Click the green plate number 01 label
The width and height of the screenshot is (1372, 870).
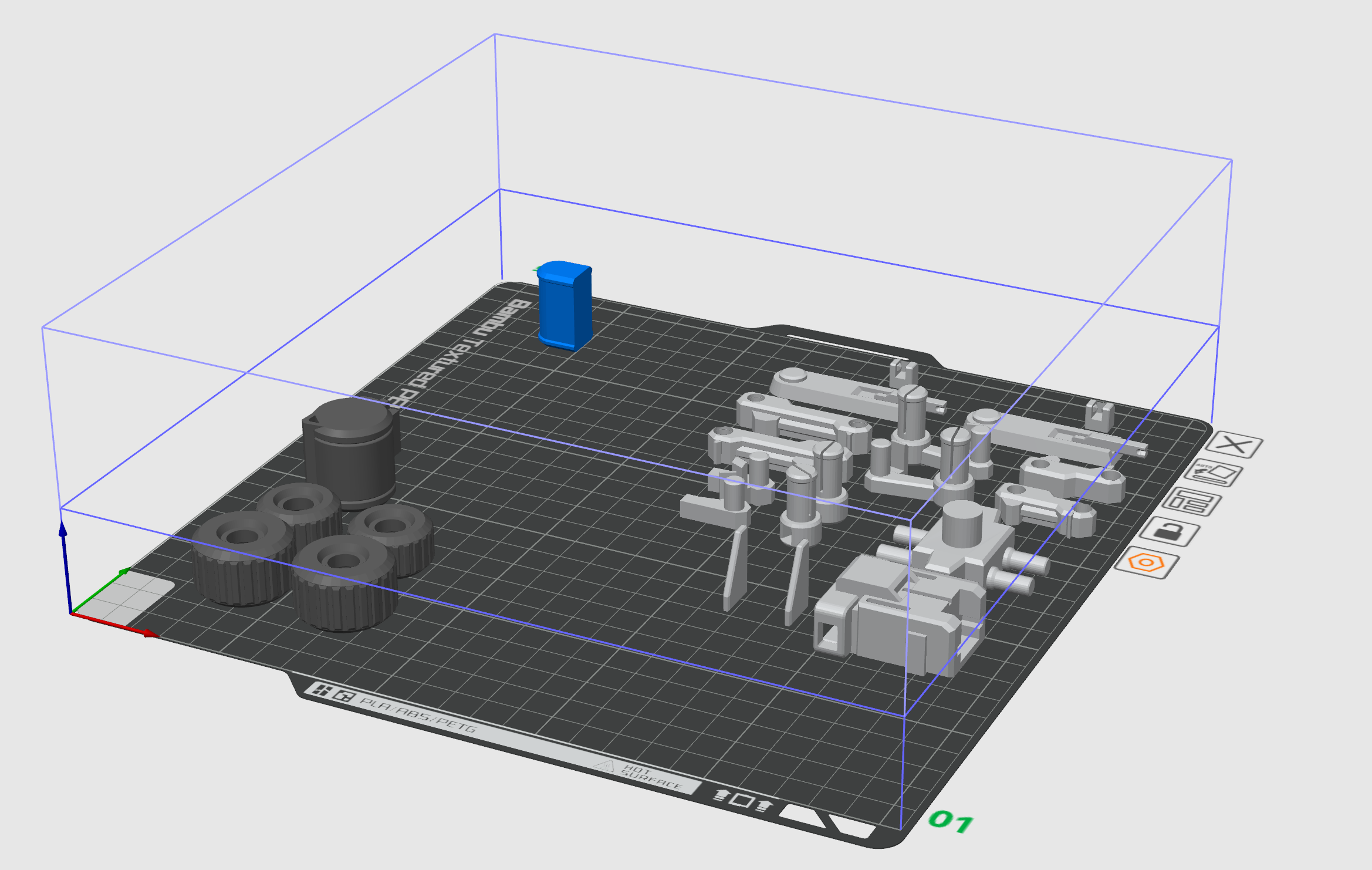[x=951, y=821]
